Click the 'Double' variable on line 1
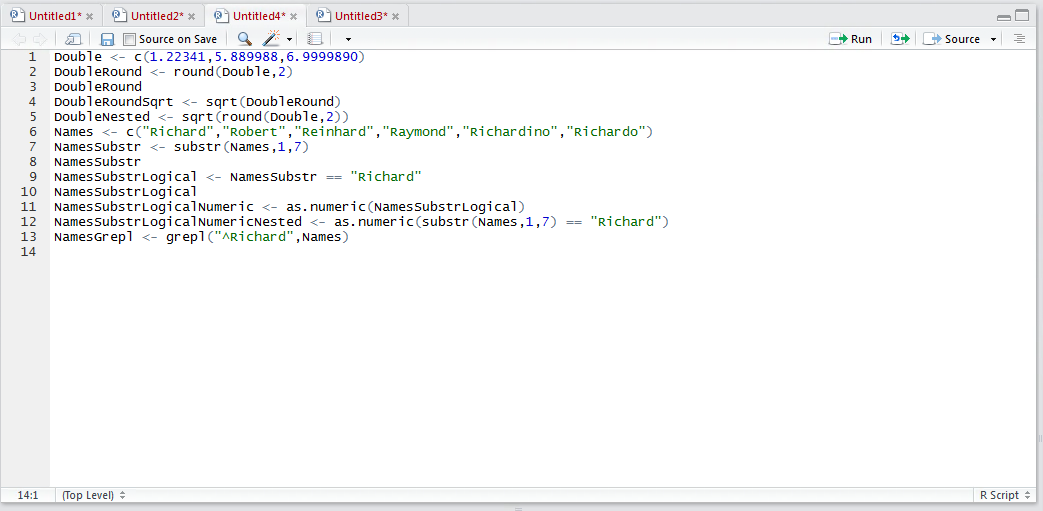1043x511 pixels. [x=78, y=57]
